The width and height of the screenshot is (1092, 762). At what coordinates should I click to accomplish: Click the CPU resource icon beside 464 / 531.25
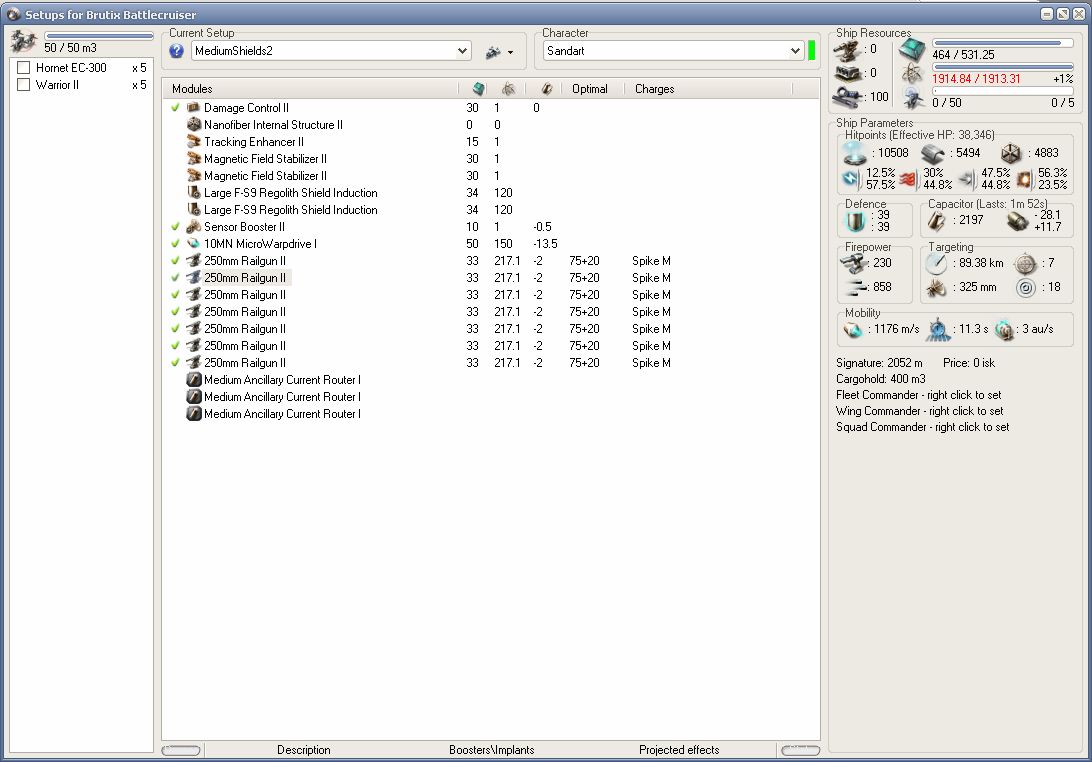tap(912, 49)
